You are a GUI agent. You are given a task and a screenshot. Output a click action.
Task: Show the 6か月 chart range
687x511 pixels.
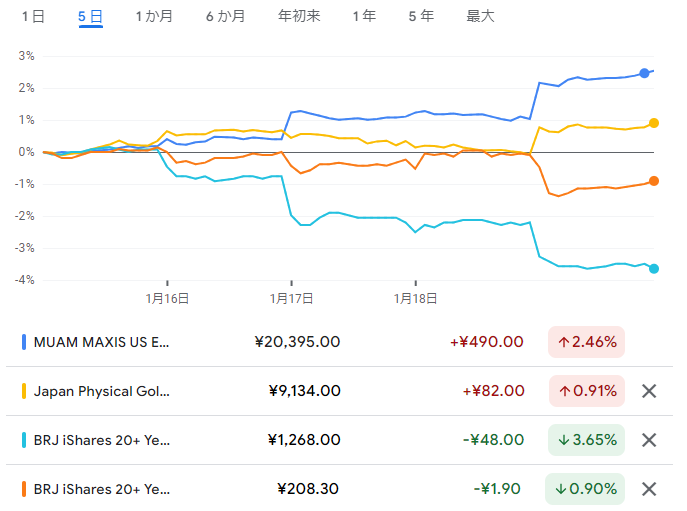(x=225, y=16)
